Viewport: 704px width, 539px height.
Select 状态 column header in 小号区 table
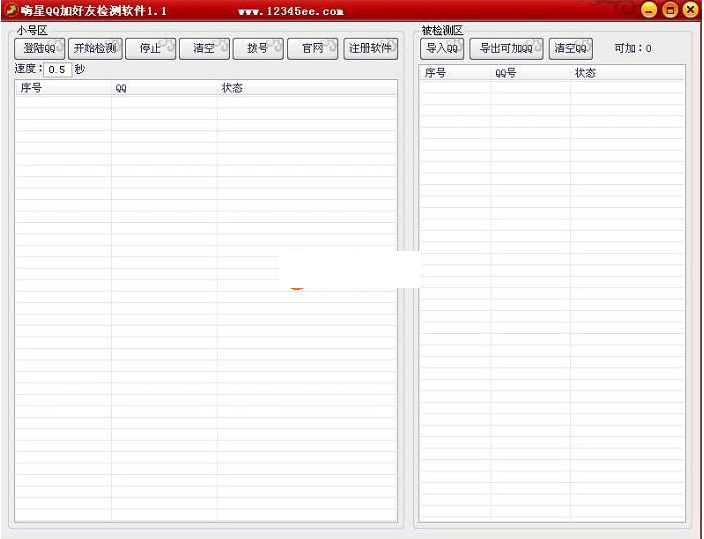click(306, 88)
